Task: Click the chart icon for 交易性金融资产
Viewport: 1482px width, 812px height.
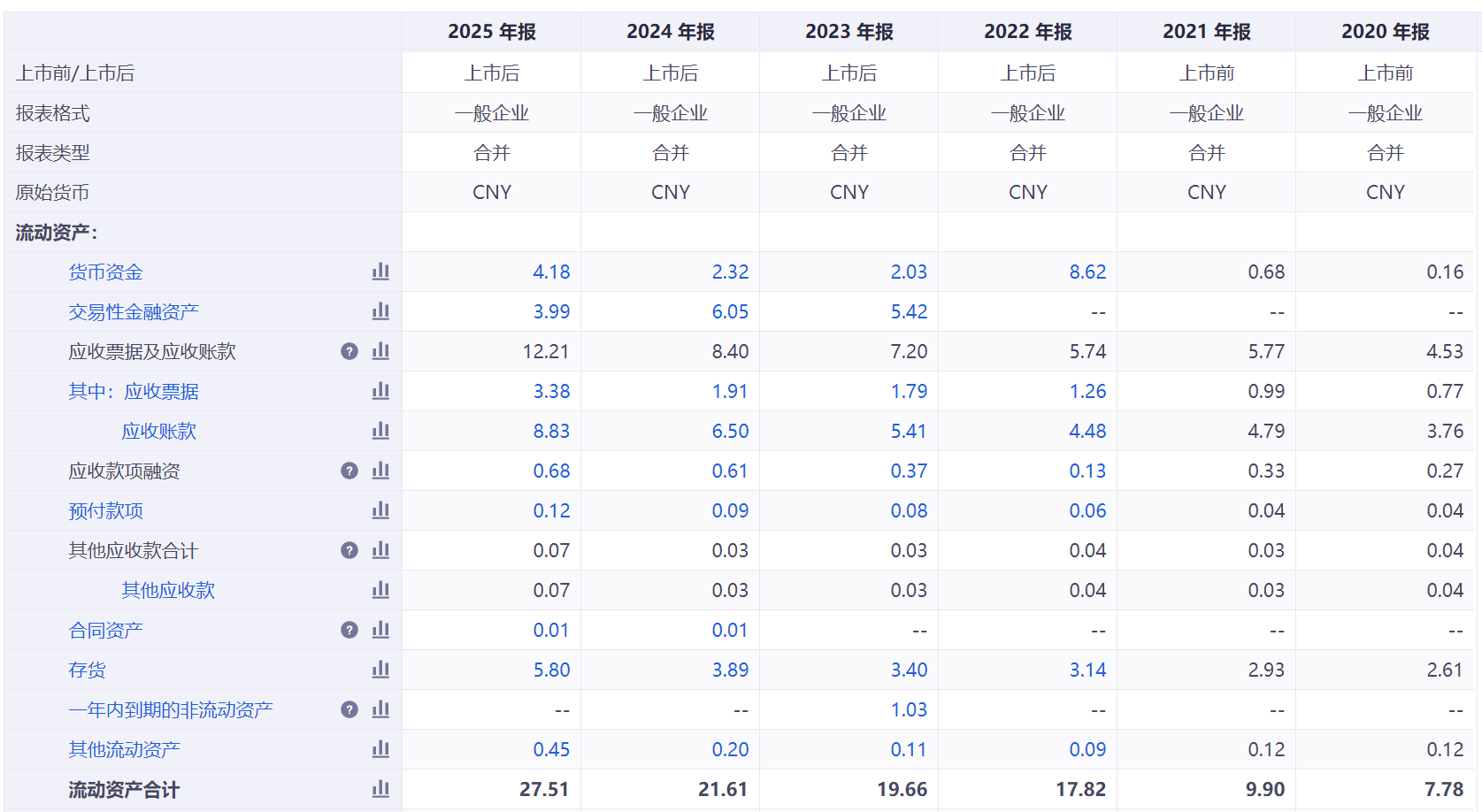Action: 380,311
